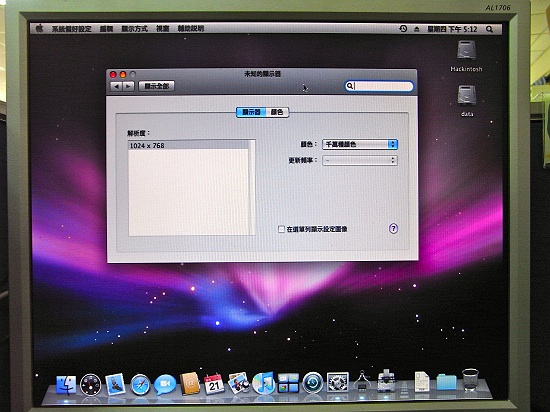Image resolution: width=550 pixels, height=412 pixels.
Task: Open the display preferences help button
Action: (x=393, y=229)
